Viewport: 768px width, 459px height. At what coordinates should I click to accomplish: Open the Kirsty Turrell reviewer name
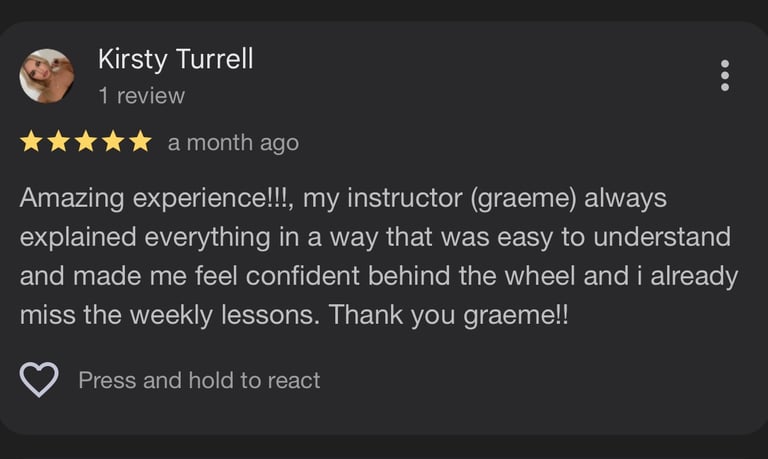(x=175, y=59)
